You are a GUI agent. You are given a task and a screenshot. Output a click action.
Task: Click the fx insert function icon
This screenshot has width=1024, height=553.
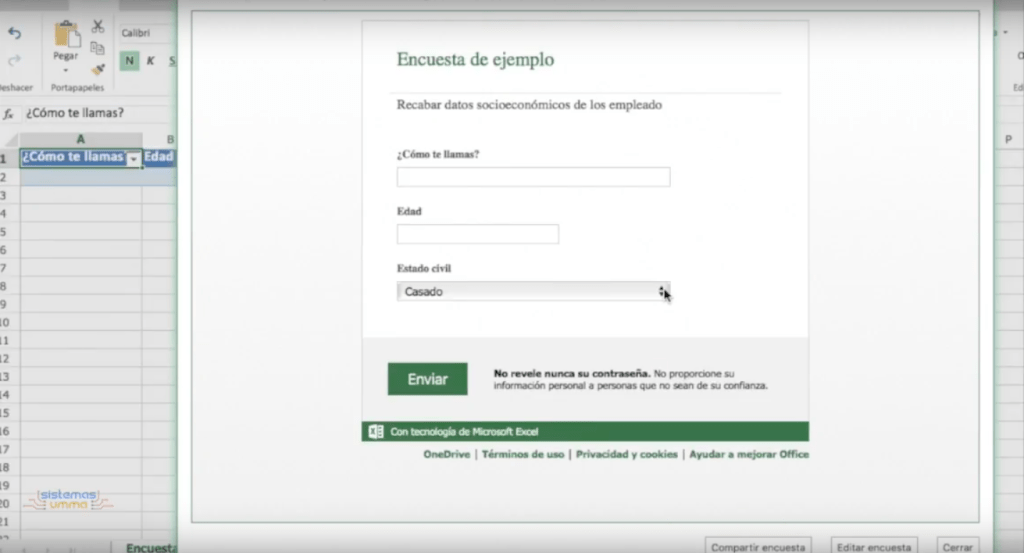9,113
